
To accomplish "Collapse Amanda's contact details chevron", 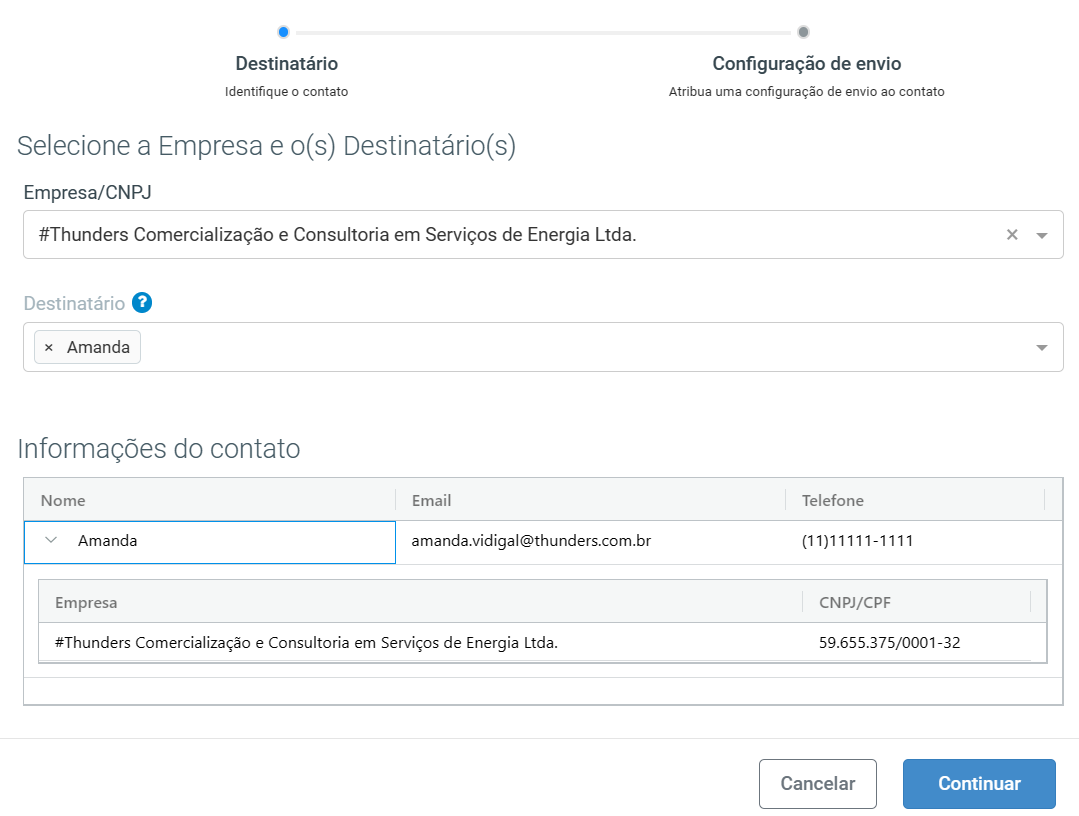I will click(x=49, y=538).
